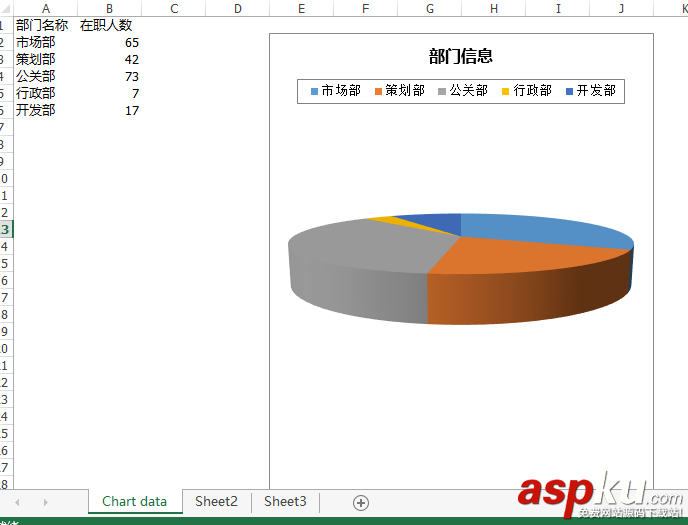Click the 市场部 legend entry
This screenshot has width=688, height=525.
[x=336, y=91]
